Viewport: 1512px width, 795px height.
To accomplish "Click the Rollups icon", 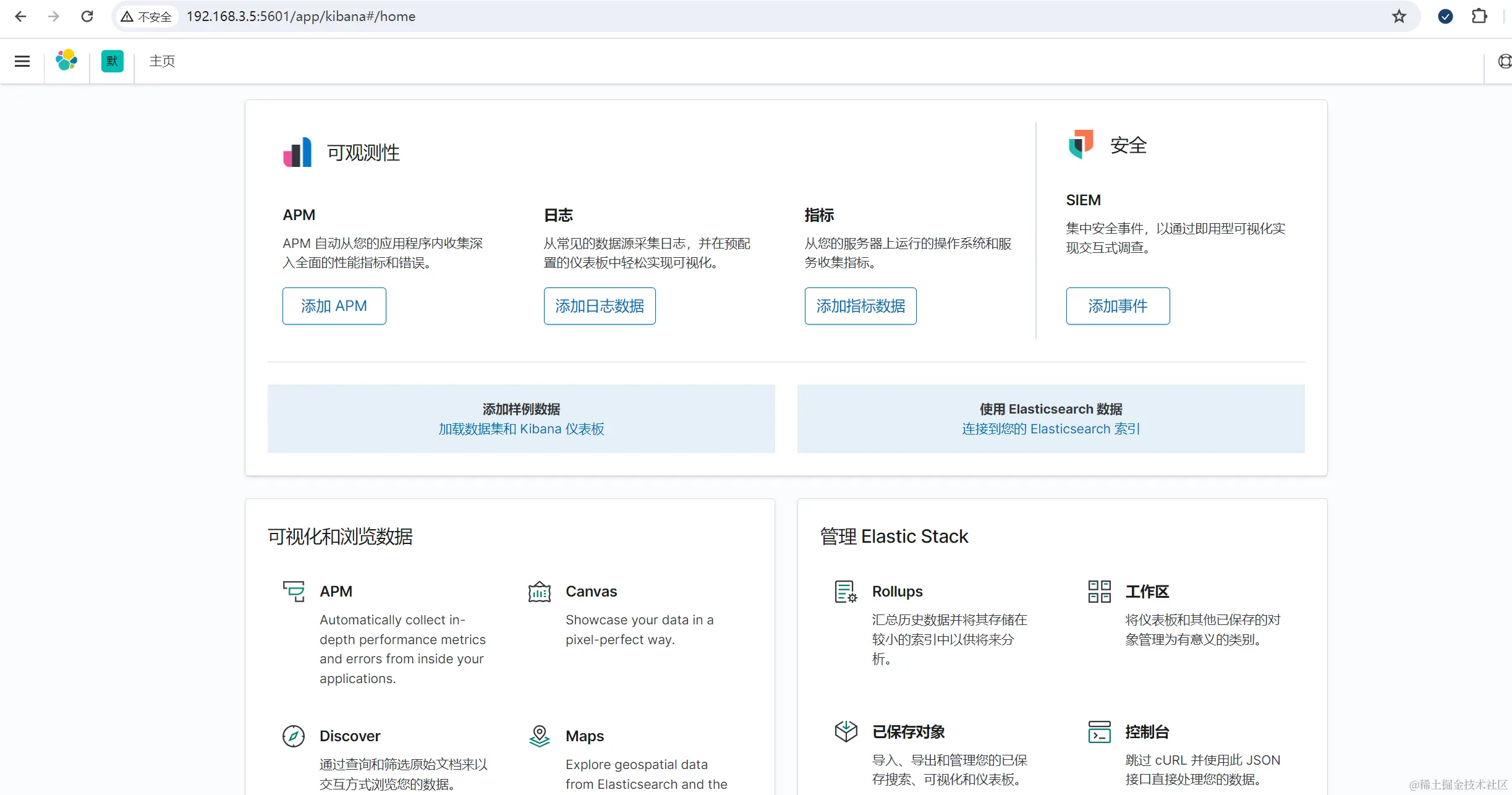I will (x=846, y=592).
